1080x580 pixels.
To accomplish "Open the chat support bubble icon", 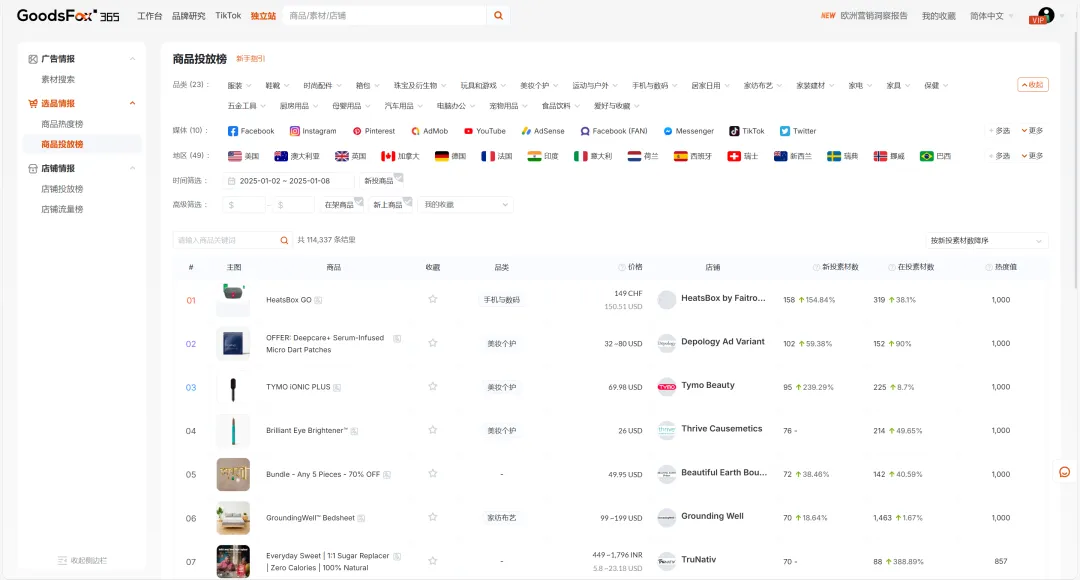I will pyautogui.click(x=1064, y=472).
